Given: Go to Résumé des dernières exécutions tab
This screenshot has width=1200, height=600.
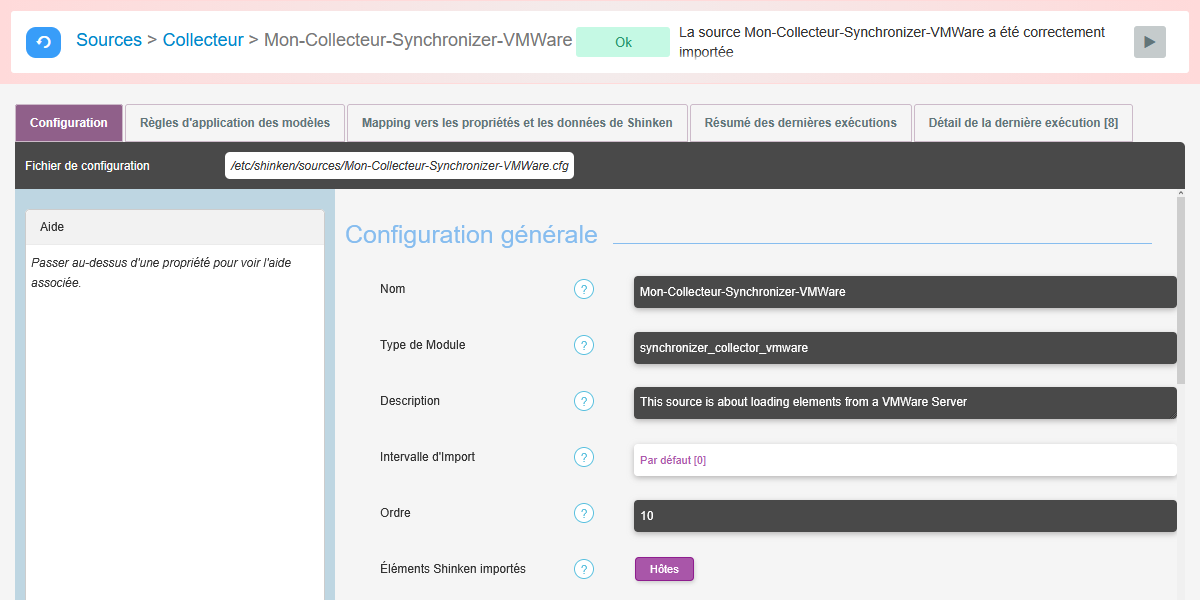Looking at the screenshot, I should tap(801, 123).
